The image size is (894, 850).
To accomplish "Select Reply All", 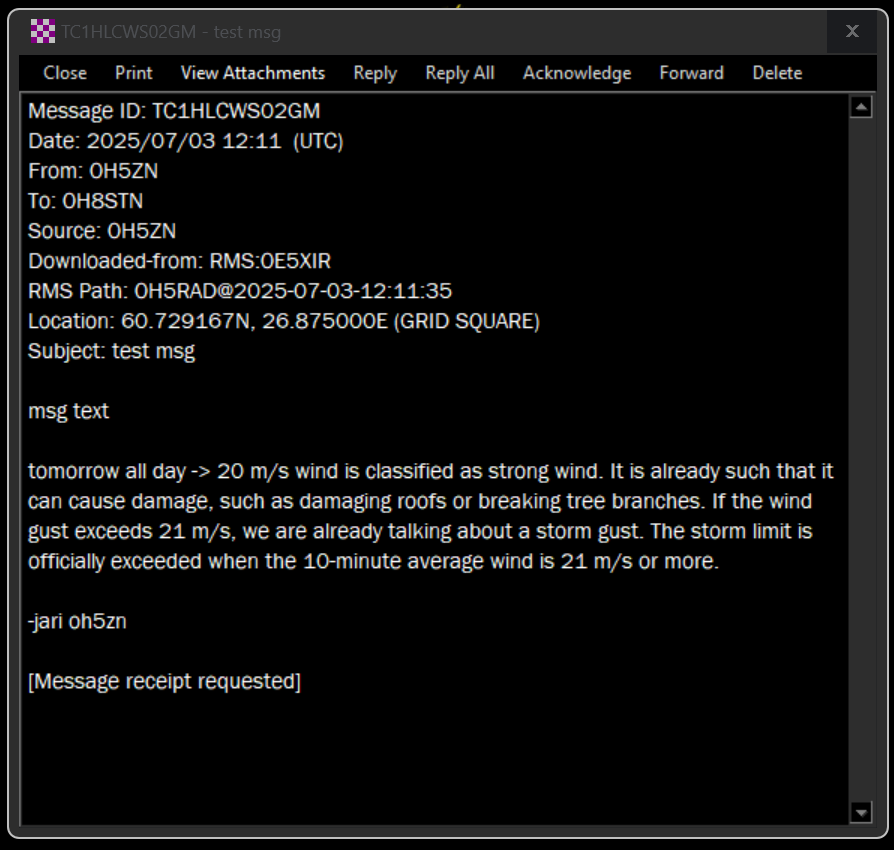I will 460,73.
